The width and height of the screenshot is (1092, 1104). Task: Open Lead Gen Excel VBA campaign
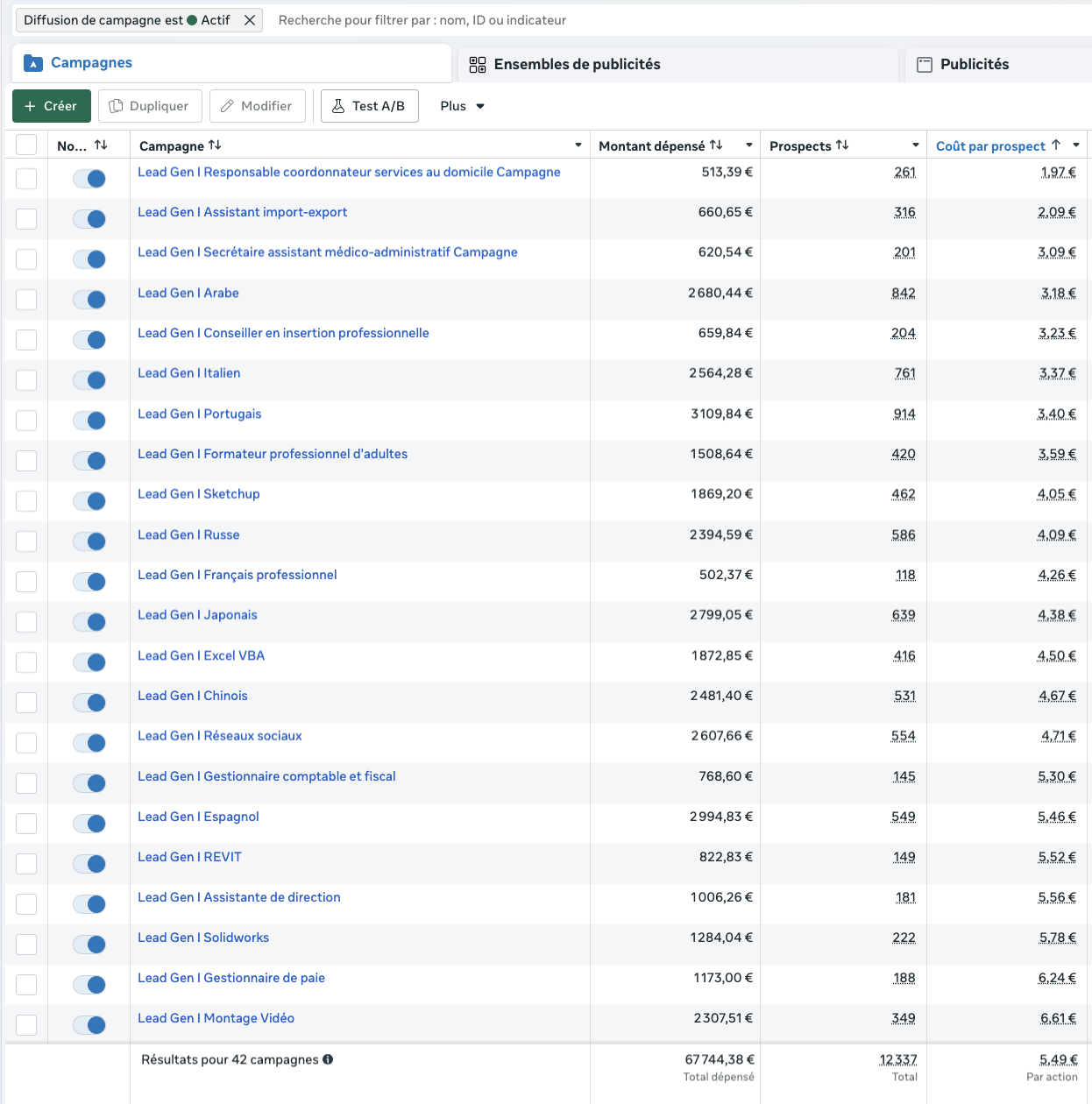pos(201,655)
